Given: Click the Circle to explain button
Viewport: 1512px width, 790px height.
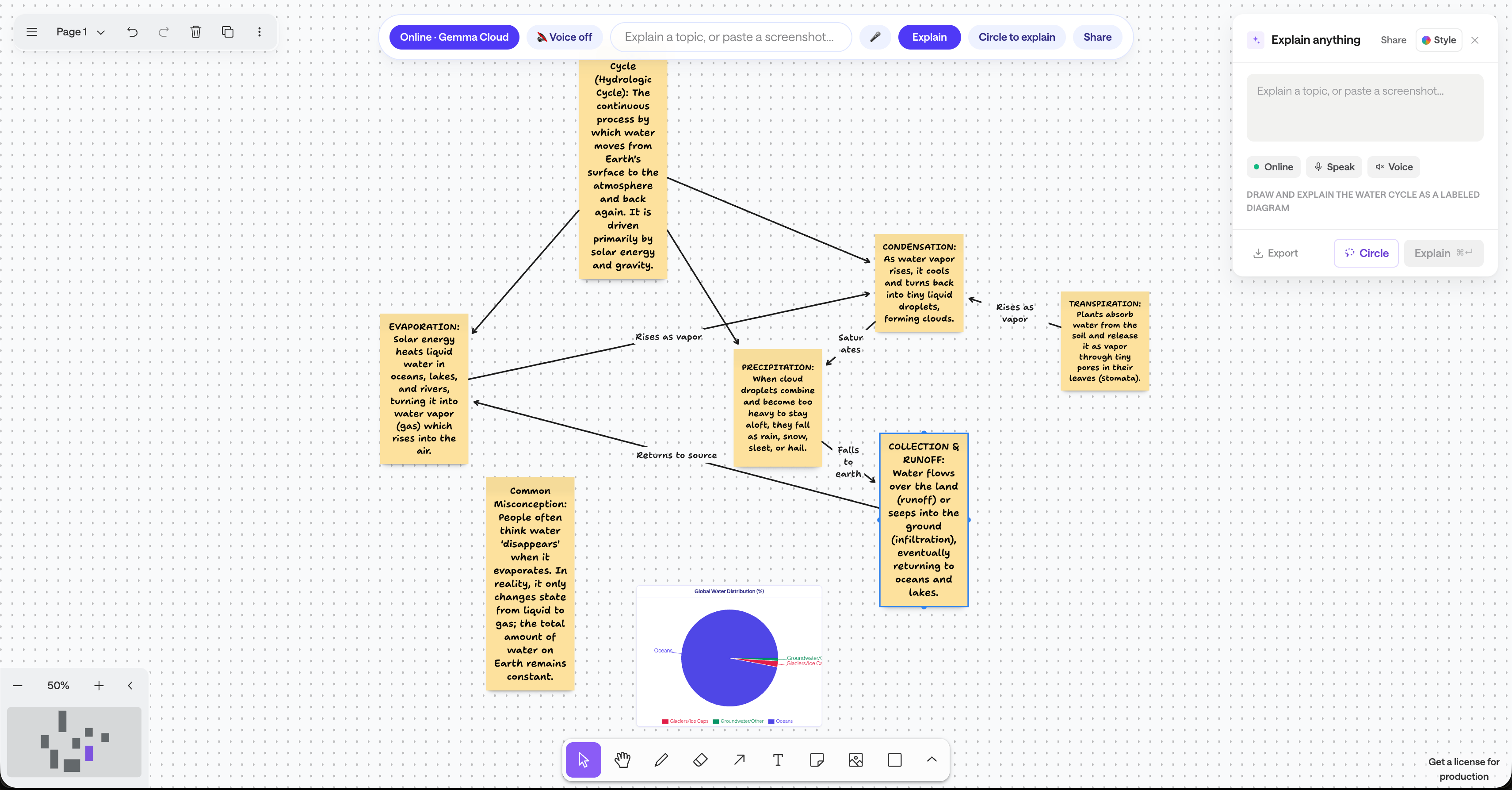Looking at the screenshot, I should click(1016, 37).
